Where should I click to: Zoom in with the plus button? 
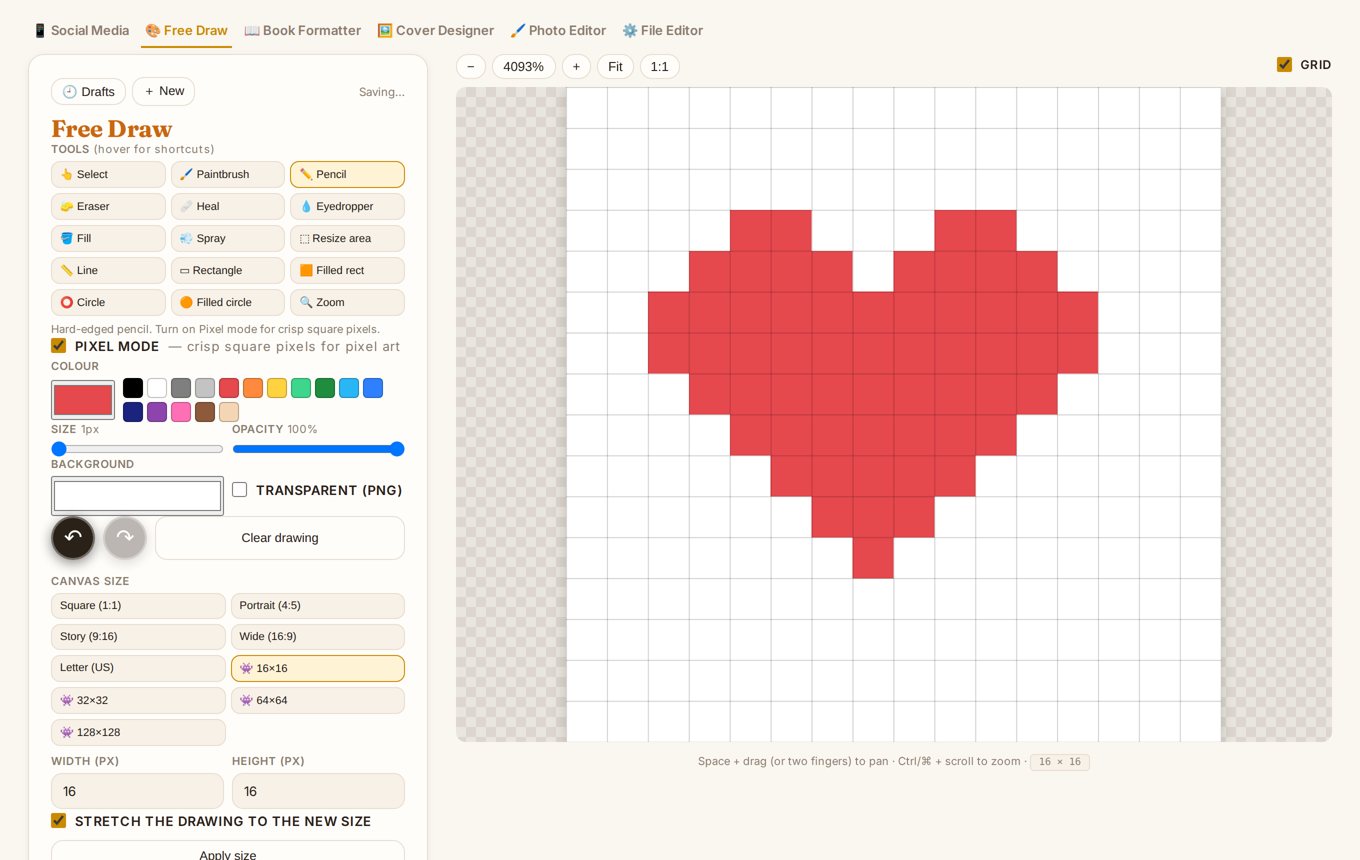(576, 67)
